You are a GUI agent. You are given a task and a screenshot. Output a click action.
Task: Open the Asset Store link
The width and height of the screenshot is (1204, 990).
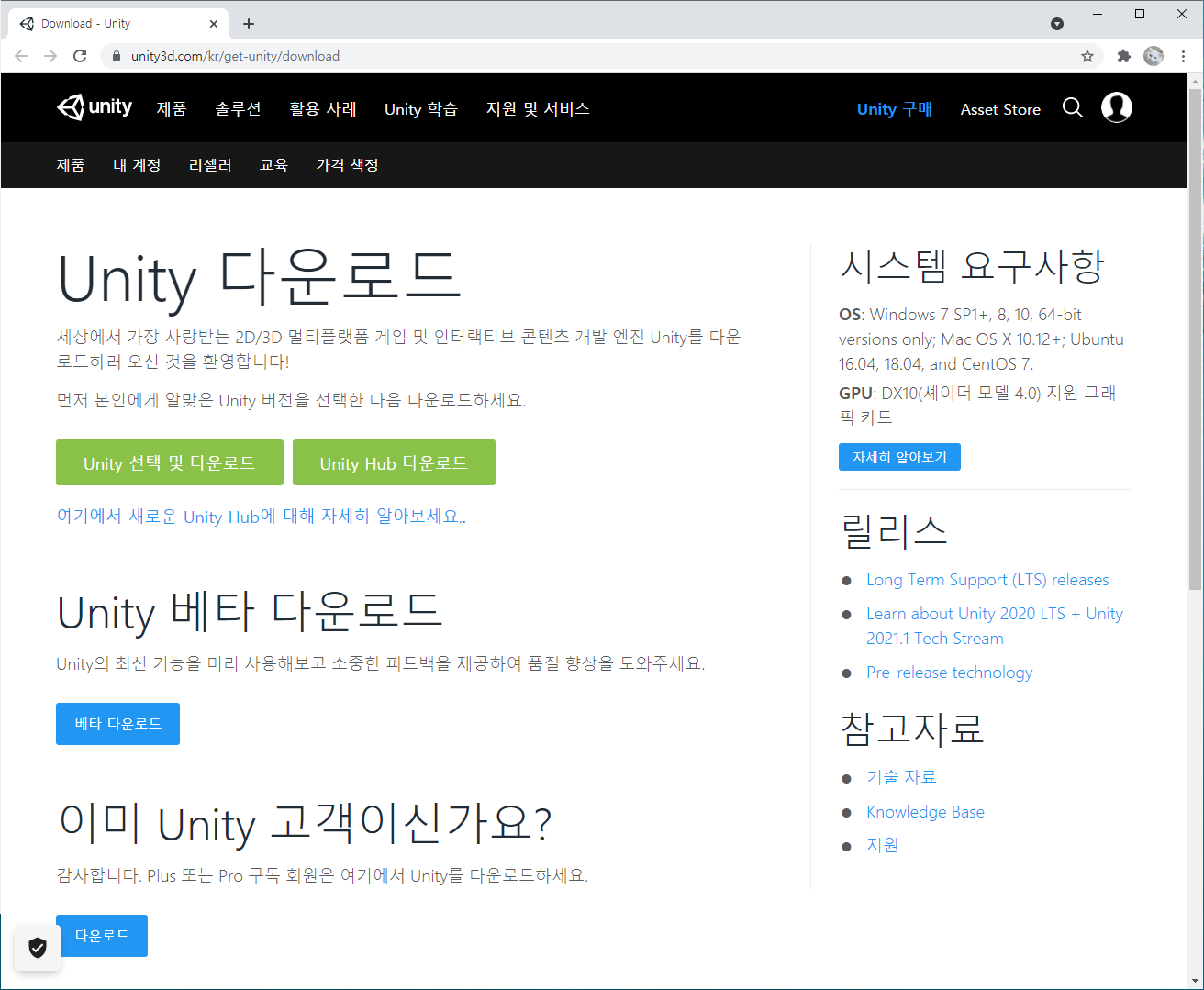(x=1000, y=109)
